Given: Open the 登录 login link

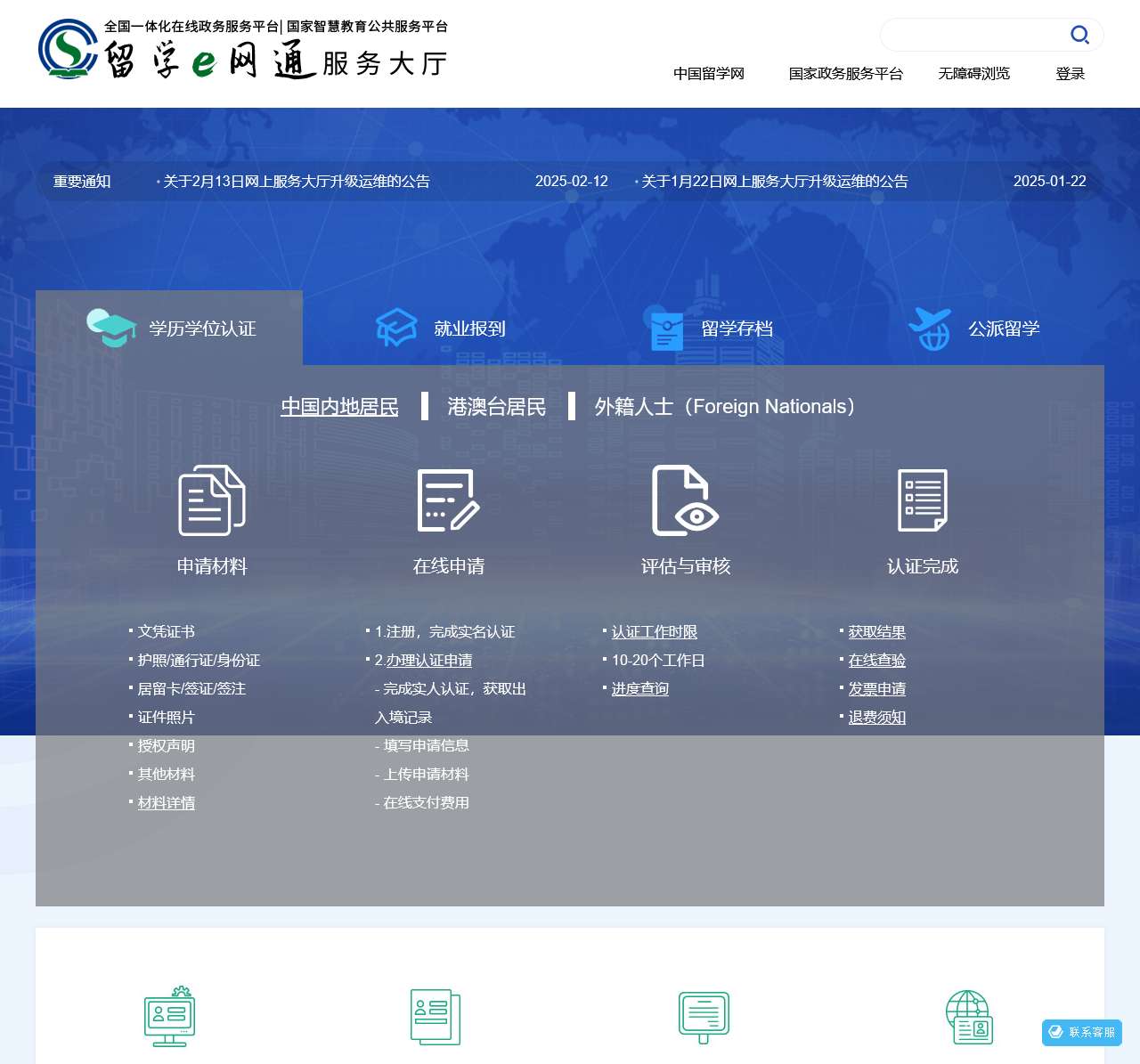Looking at the screenshot, I should click(1070, 74).
